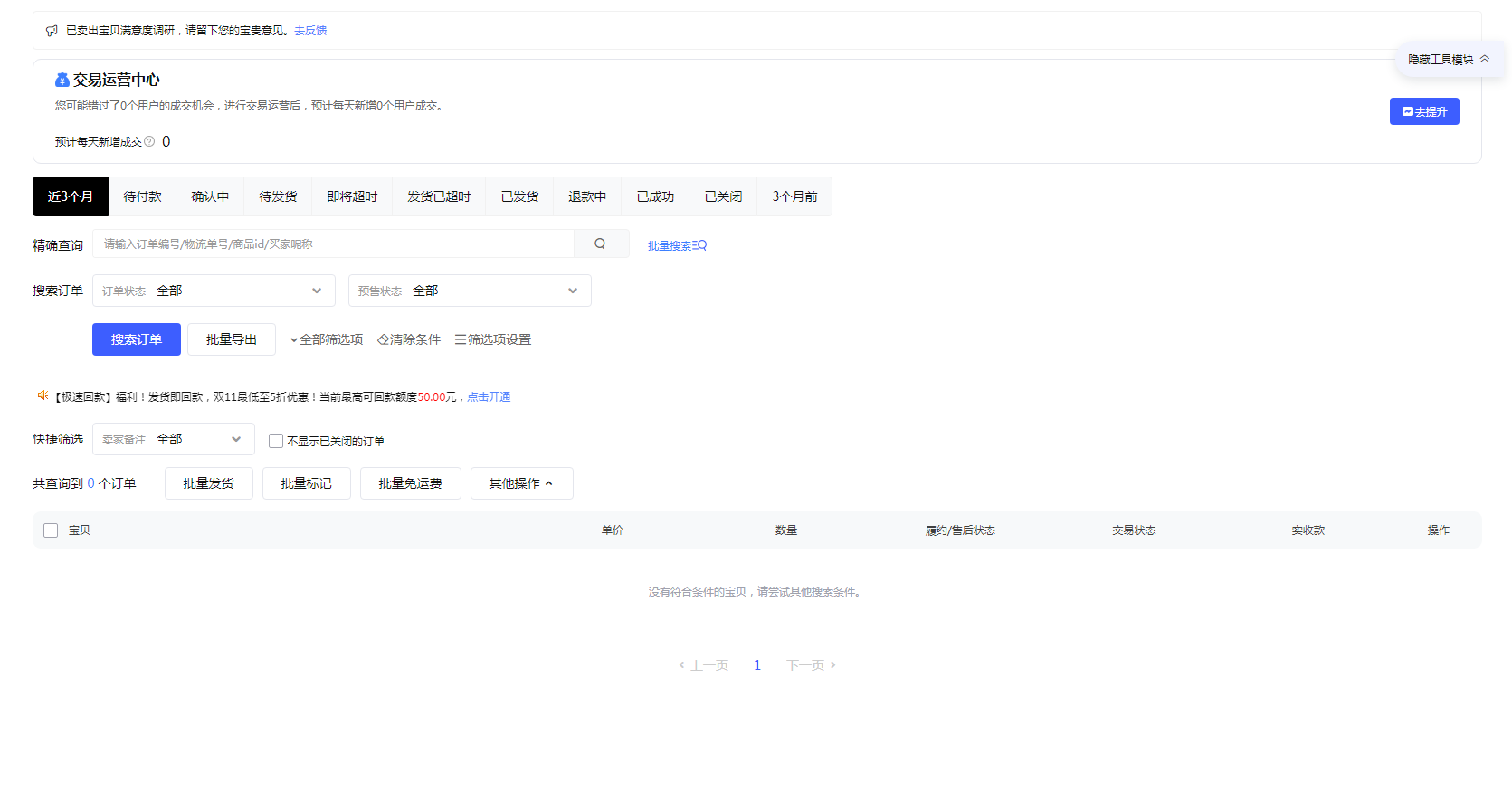The height and width of the screenshot is (812, 1512).
Task: Open the 卖家备注 quick filter dropdown
Action: point(174,439)
